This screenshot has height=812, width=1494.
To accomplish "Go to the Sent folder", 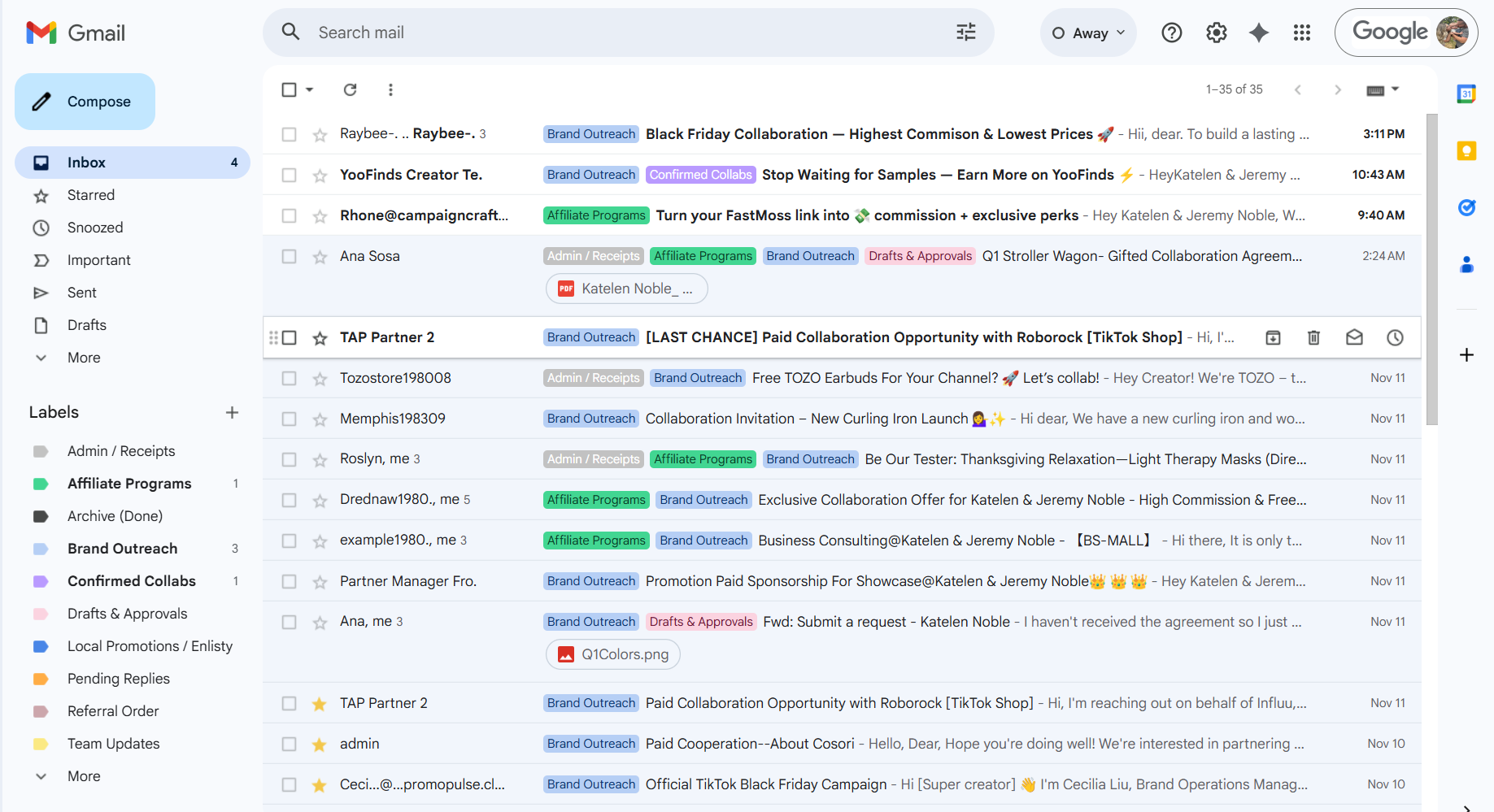I will (81, 293).
